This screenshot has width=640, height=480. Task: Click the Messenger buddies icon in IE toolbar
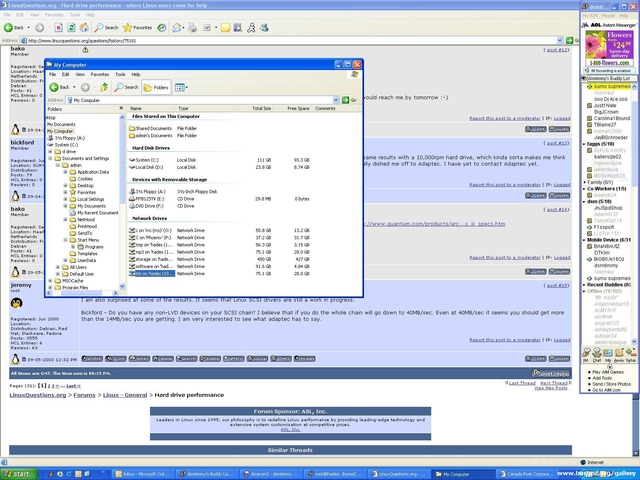click(x=264, y=28)
